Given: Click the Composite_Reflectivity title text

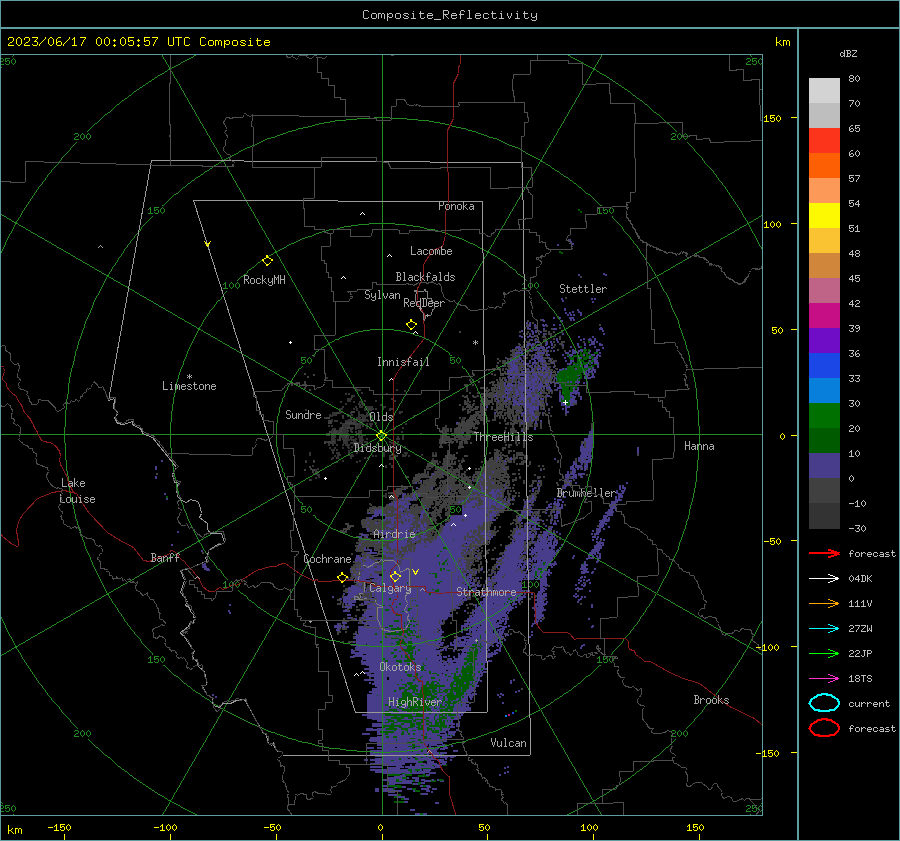Looking at the screenshot, I should pyautogui.click(x=450, y=15).
